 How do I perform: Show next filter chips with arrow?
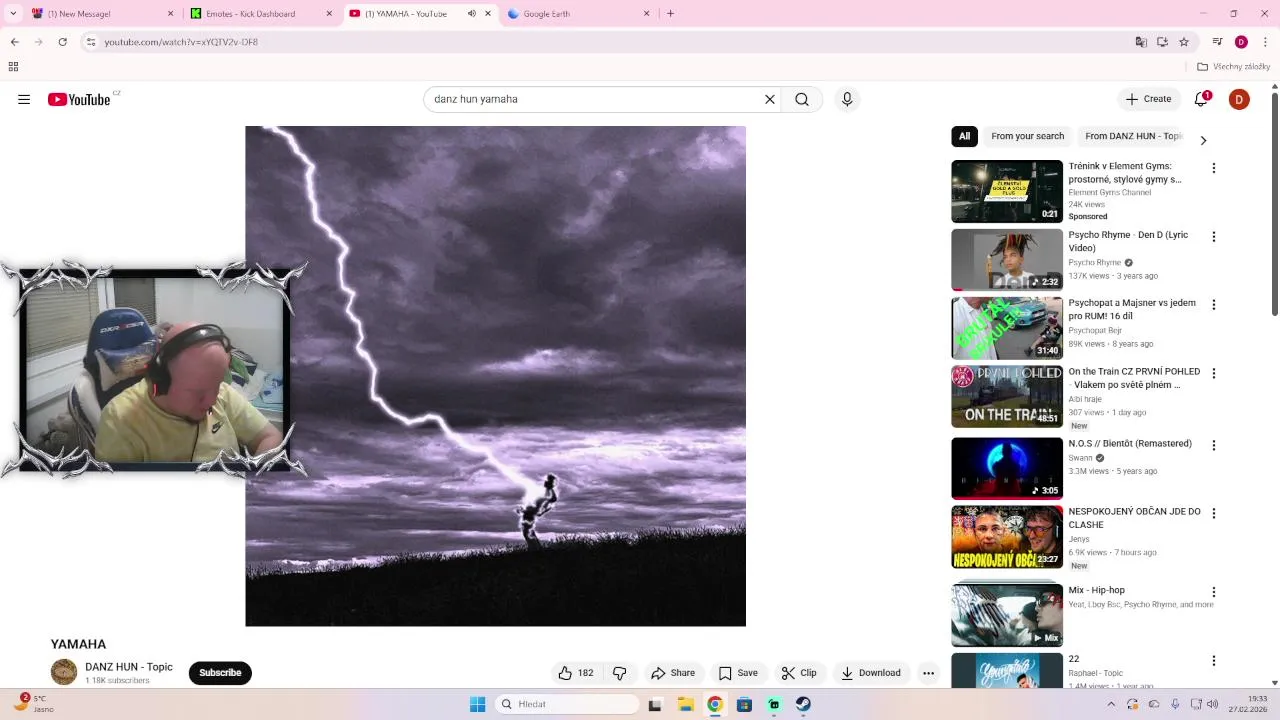pyautogui.click(x=1203, y=140)
